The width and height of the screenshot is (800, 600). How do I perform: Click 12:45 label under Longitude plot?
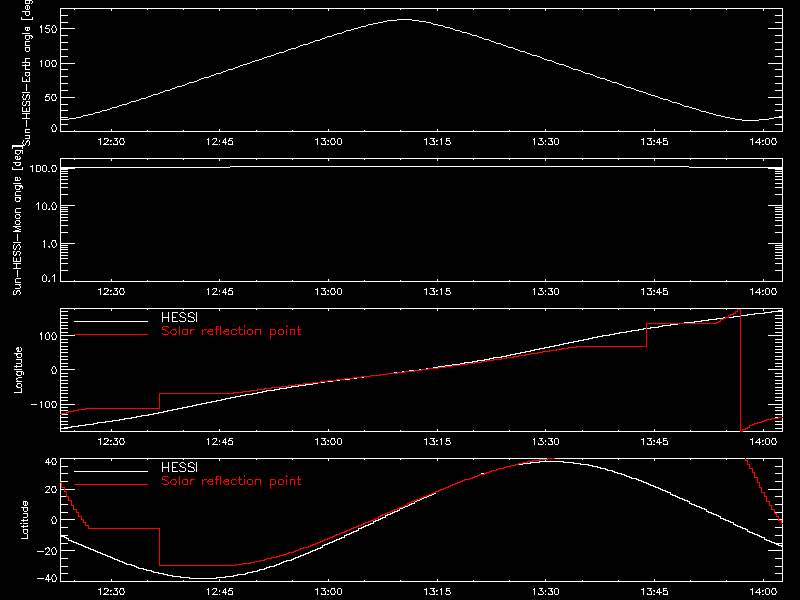click(220, 441)
